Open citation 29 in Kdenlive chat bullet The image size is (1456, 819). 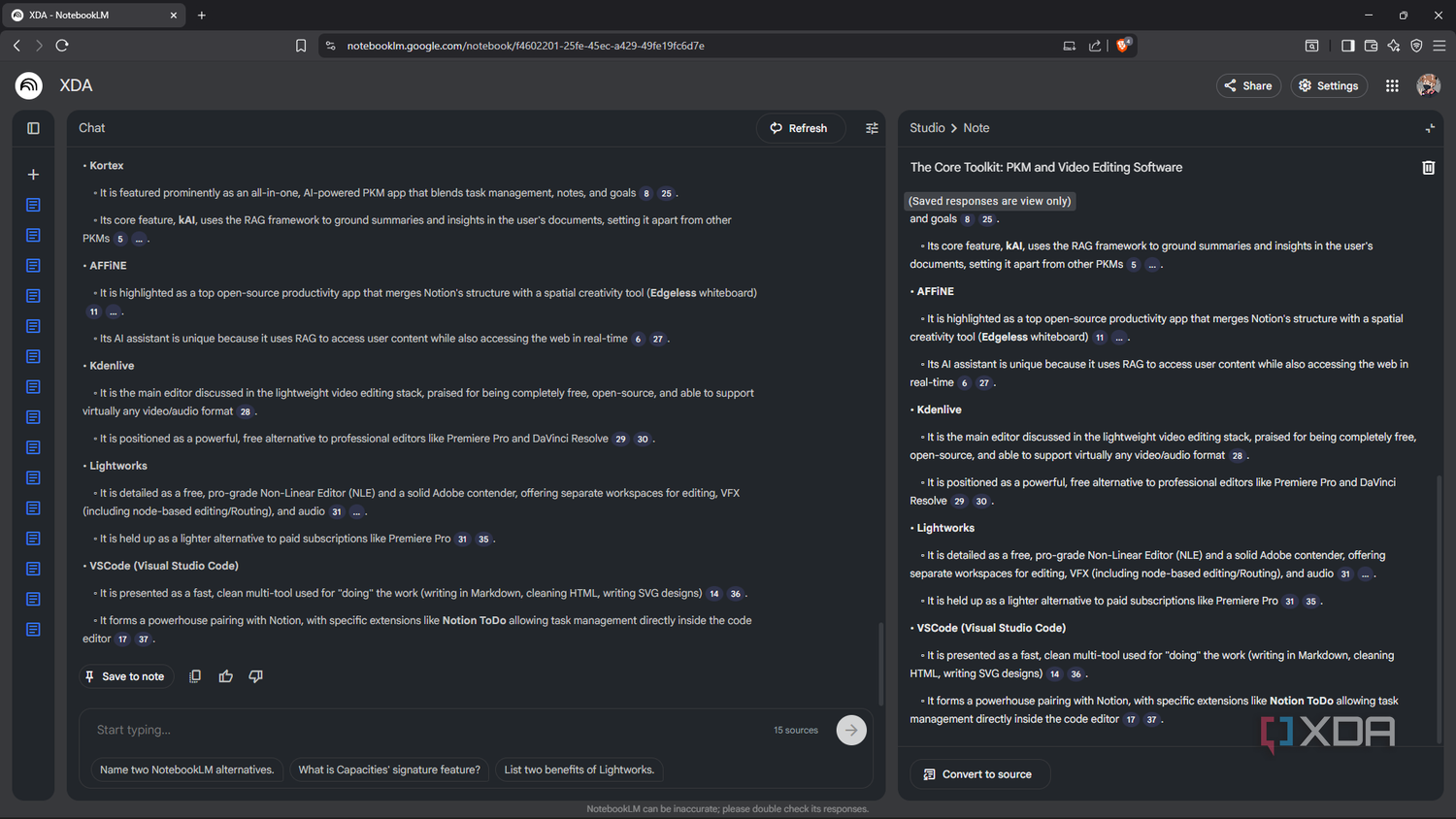click(621, 440)
